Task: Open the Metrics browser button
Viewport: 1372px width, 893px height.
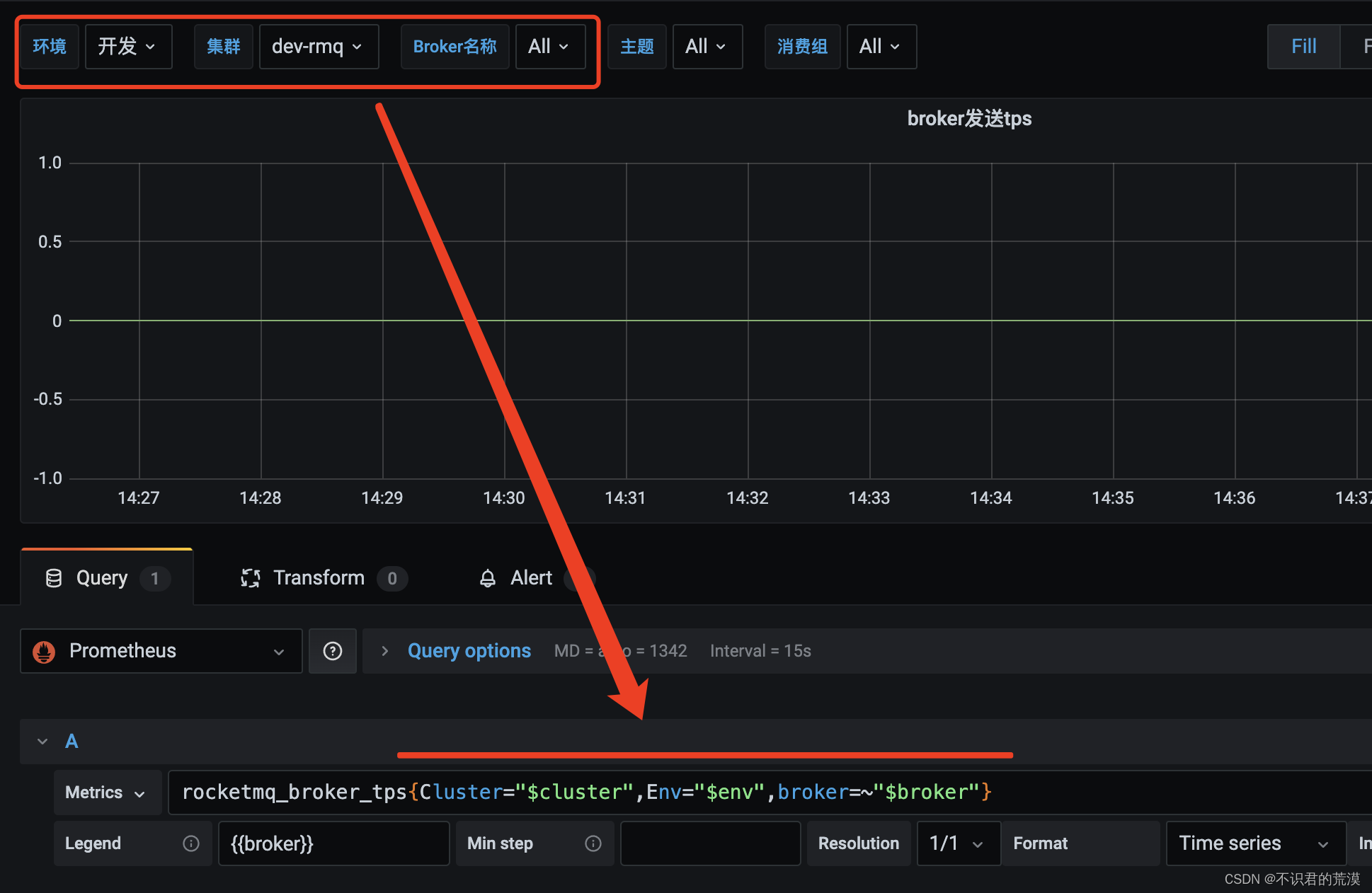Action: (106, 793)
